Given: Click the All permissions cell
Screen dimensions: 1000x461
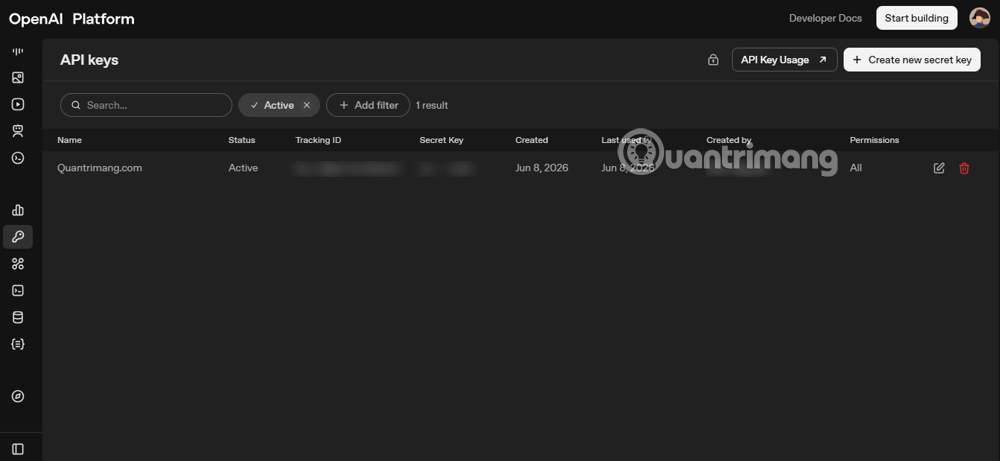Looking at the screenshot, I should click(856, 168).
